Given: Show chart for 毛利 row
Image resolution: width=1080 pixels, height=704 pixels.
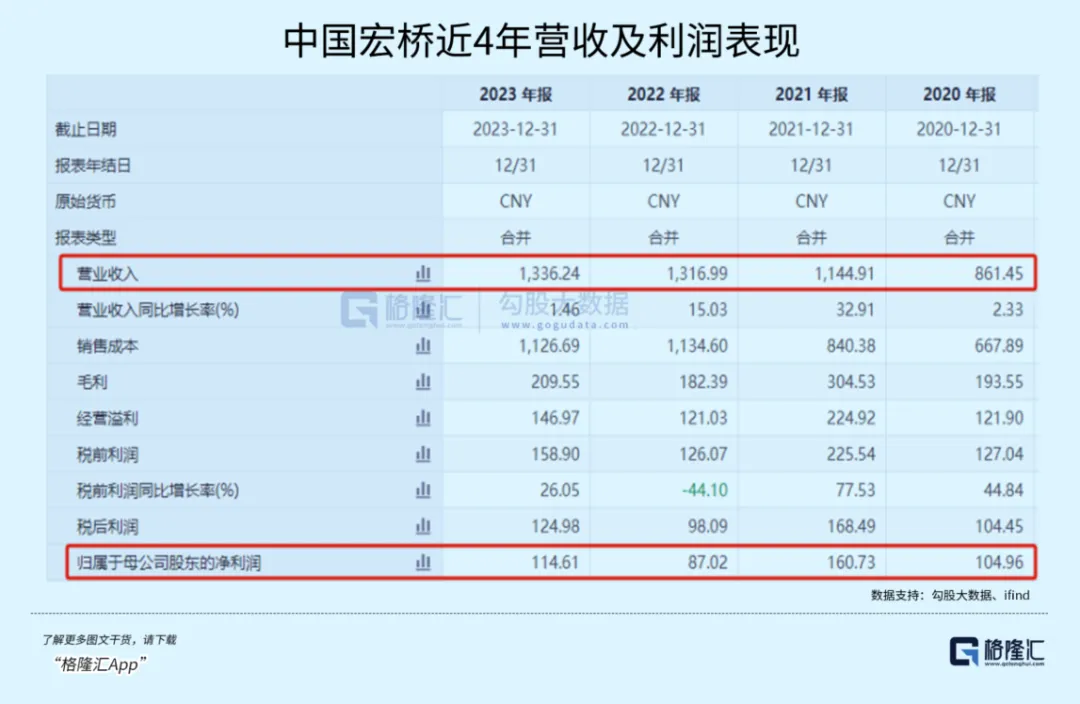Looking at the screenshot, I should (423, 382).
